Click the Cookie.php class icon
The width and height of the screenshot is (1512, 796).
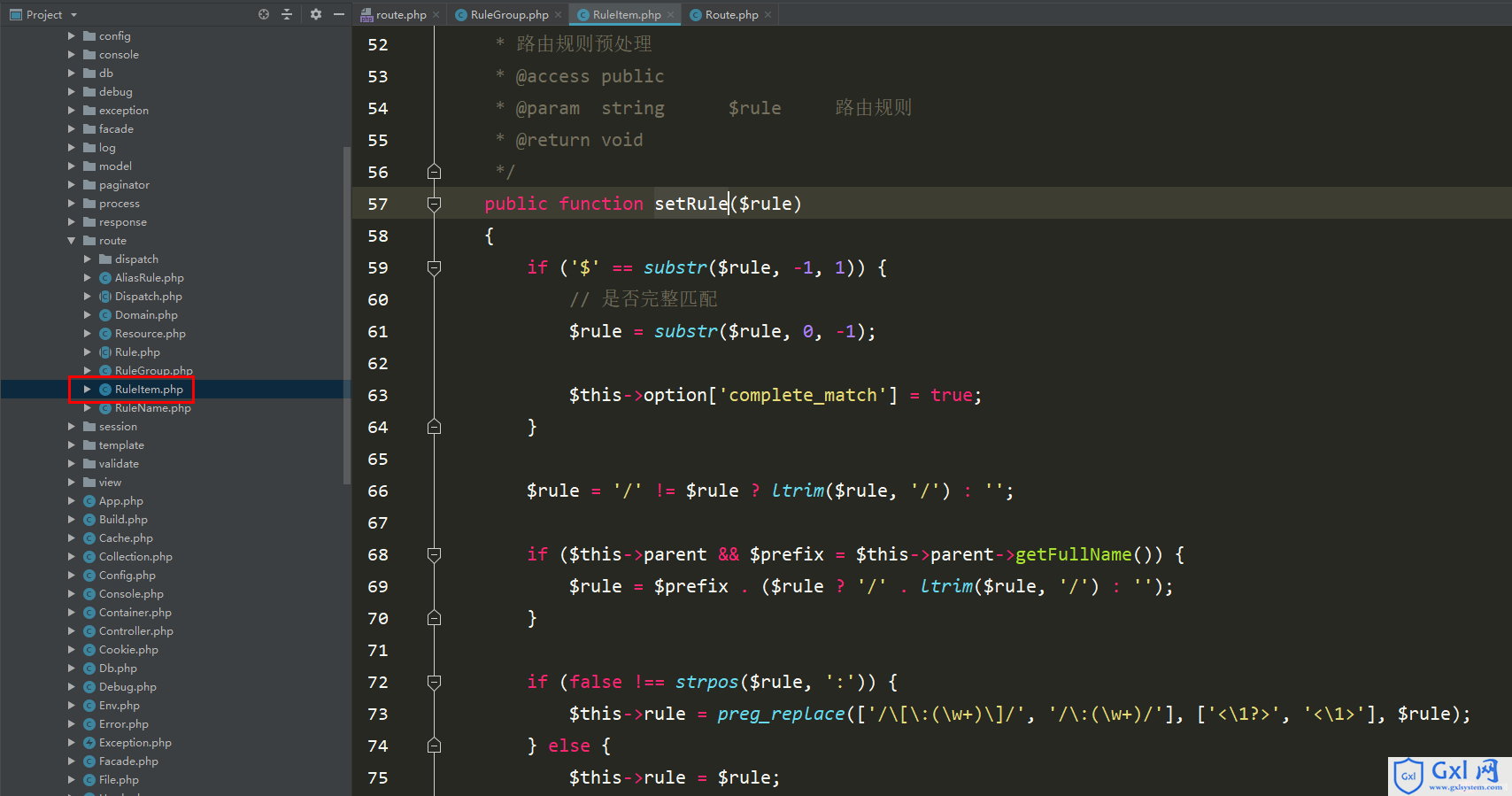pyautogui.click(x=89, y=650)
